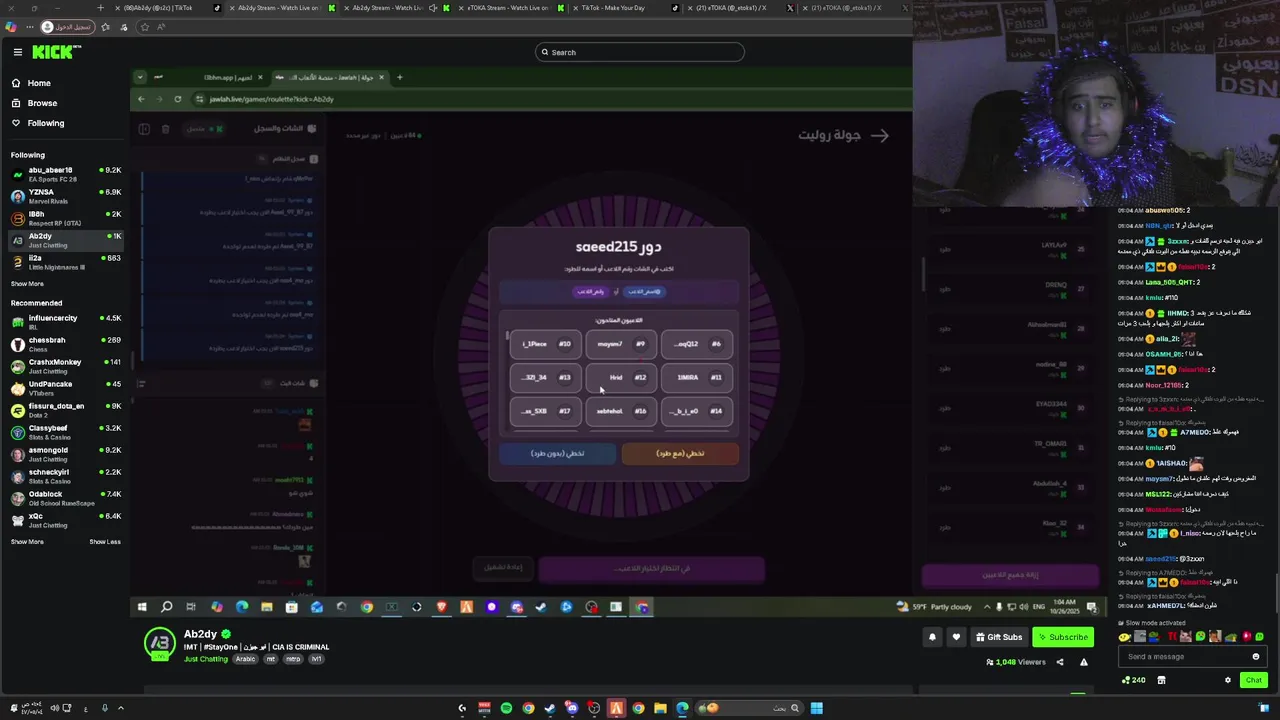The height and width of the screenshot is (720, 1280).
Task: Open abu_abeer18 channel in Following list
Action: (x=65, y=174)
